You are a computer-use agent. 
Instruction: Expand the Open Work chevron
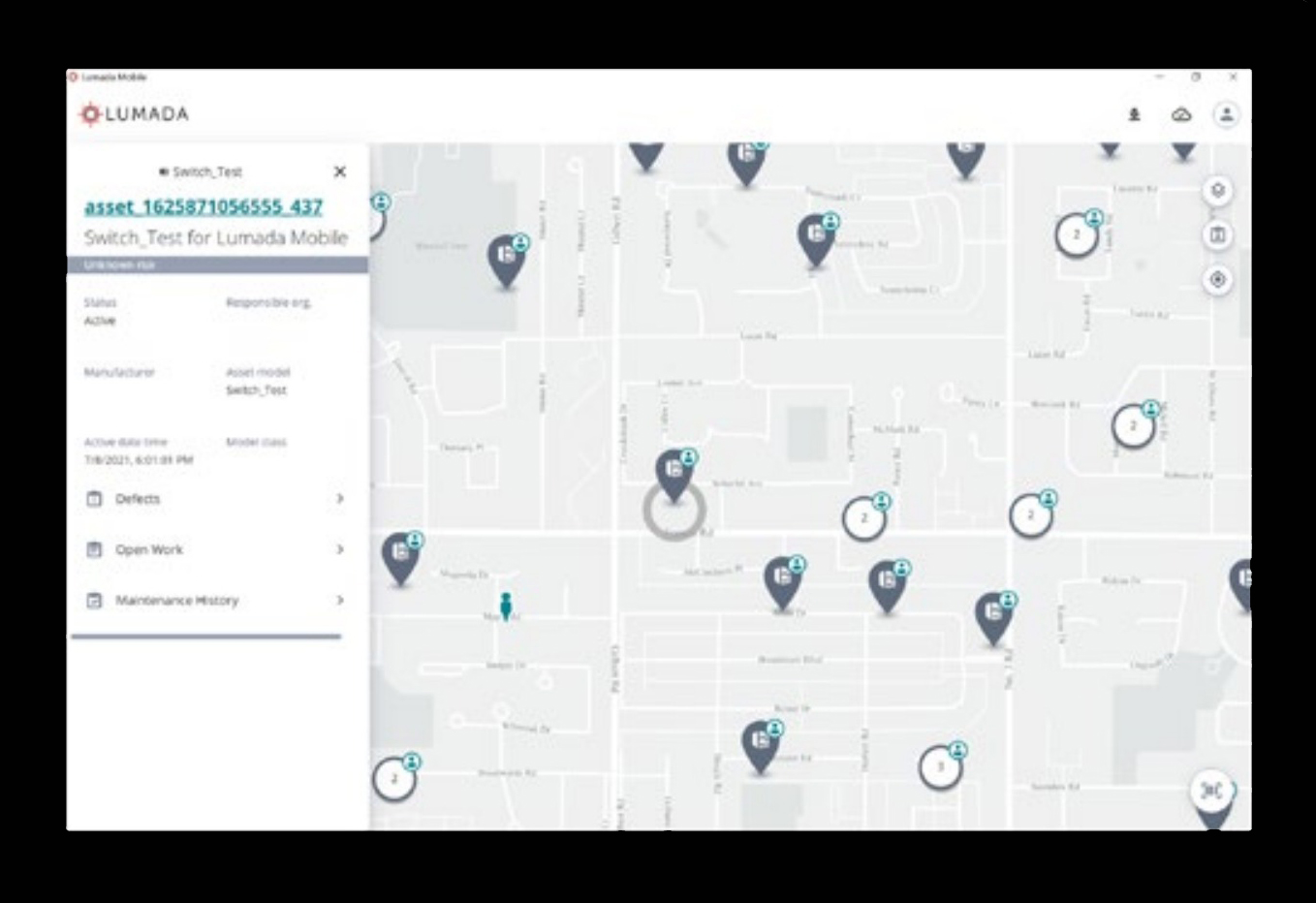pyautogui.click(x=340, y=549)
